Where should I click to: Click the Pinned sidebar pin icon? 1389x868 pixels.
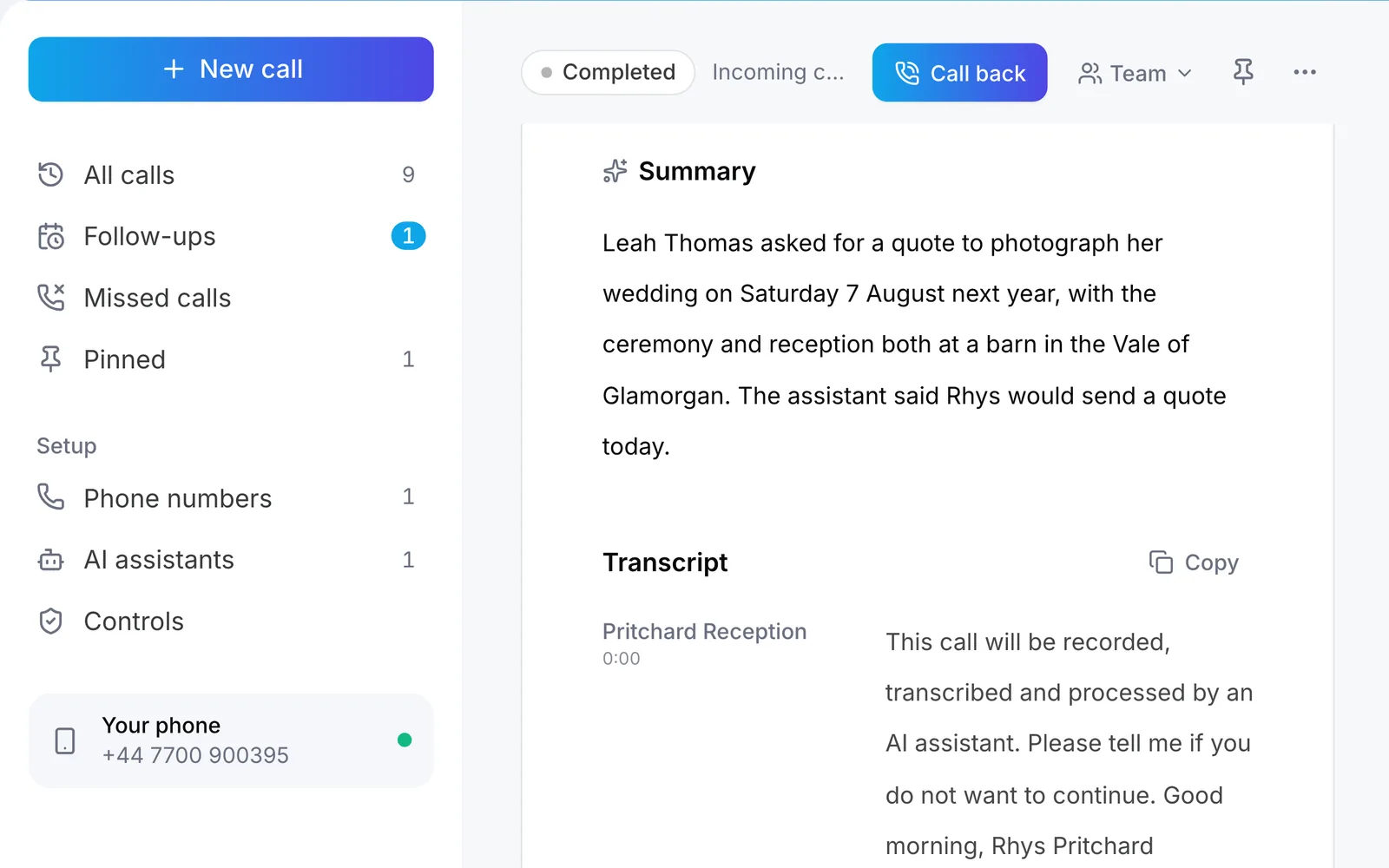51,358
